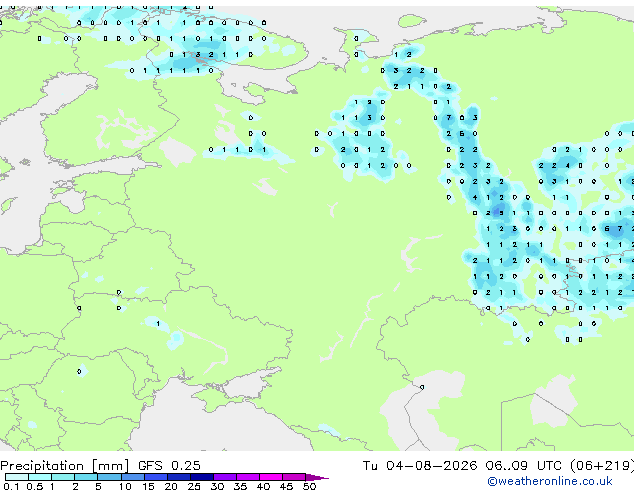Image resolution: width=634 pixels, height=490 pixels.
Task: Click the 5–10 mm legend color box
Action: [110, 477]
